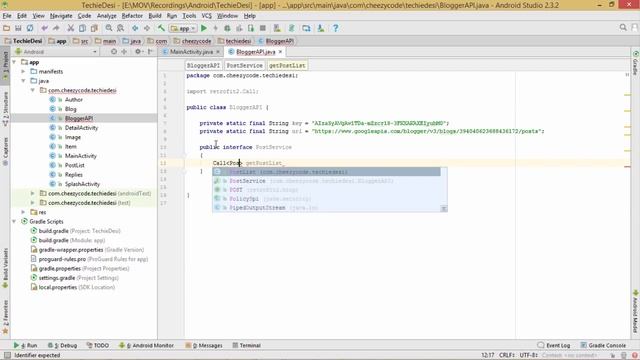The image size is (640, 360).
Task: Click the Save All toolbar icon
Action: click(18, 28)
